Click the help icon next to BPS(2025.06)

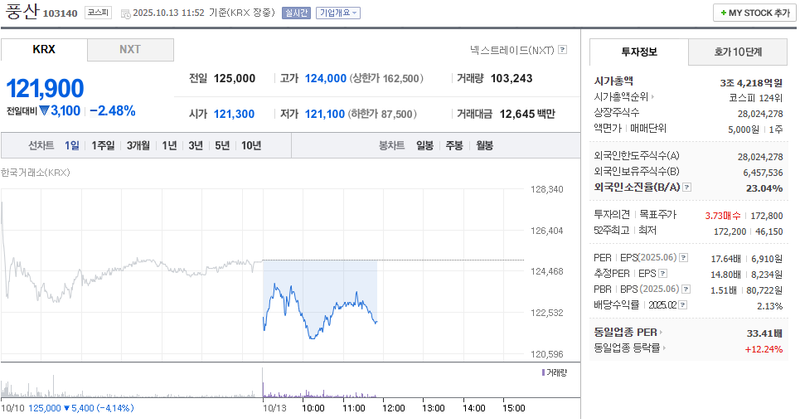click(687, 290)
